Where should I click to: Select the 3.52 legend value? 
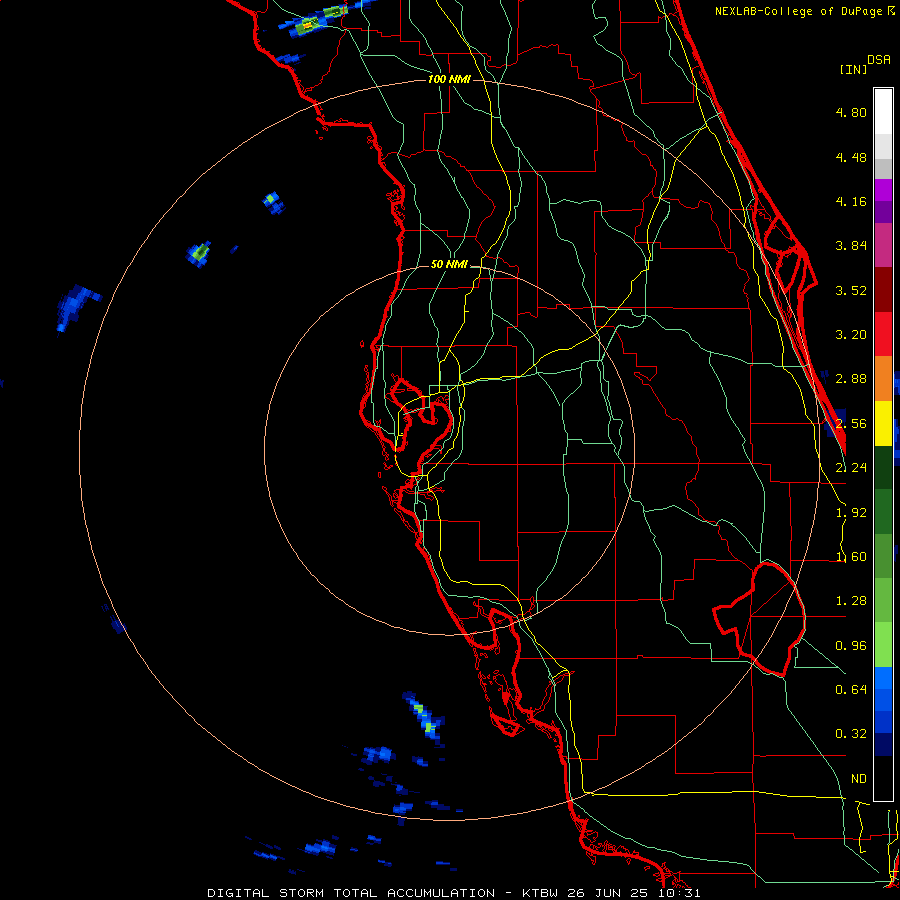[851, 290]
